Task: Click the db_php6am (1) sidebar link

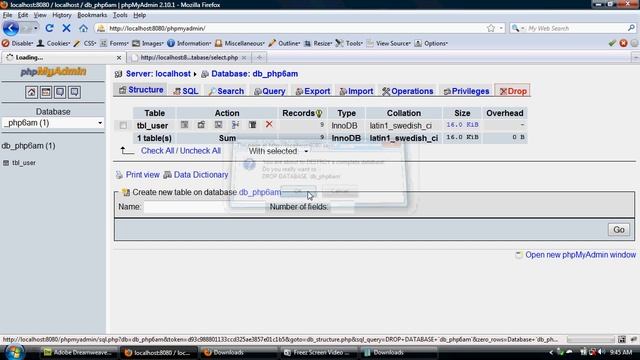Action: (x=28, y=146)
